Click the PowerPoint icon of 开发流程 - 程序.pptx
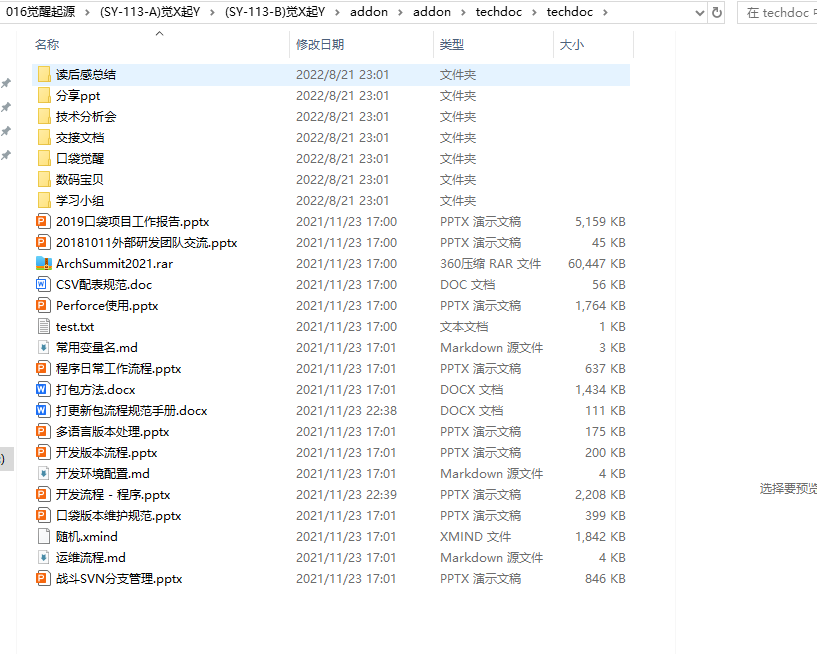 pos(44,494)
